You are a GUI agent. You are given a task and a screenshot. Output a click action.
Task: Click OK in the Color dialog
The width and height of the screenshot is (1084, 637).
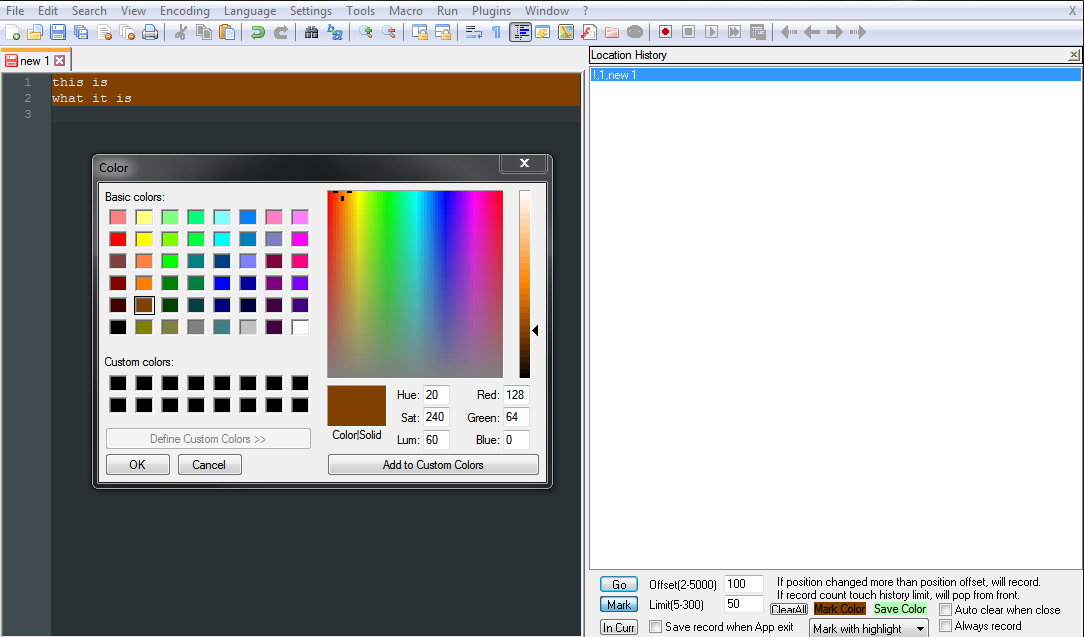coord(138,465)
